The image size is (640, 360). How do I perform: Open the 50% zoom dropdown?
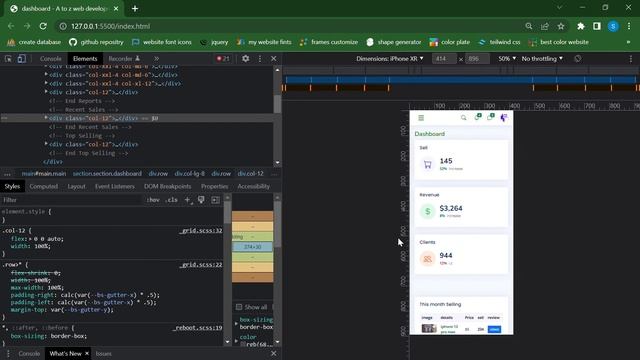507,59
